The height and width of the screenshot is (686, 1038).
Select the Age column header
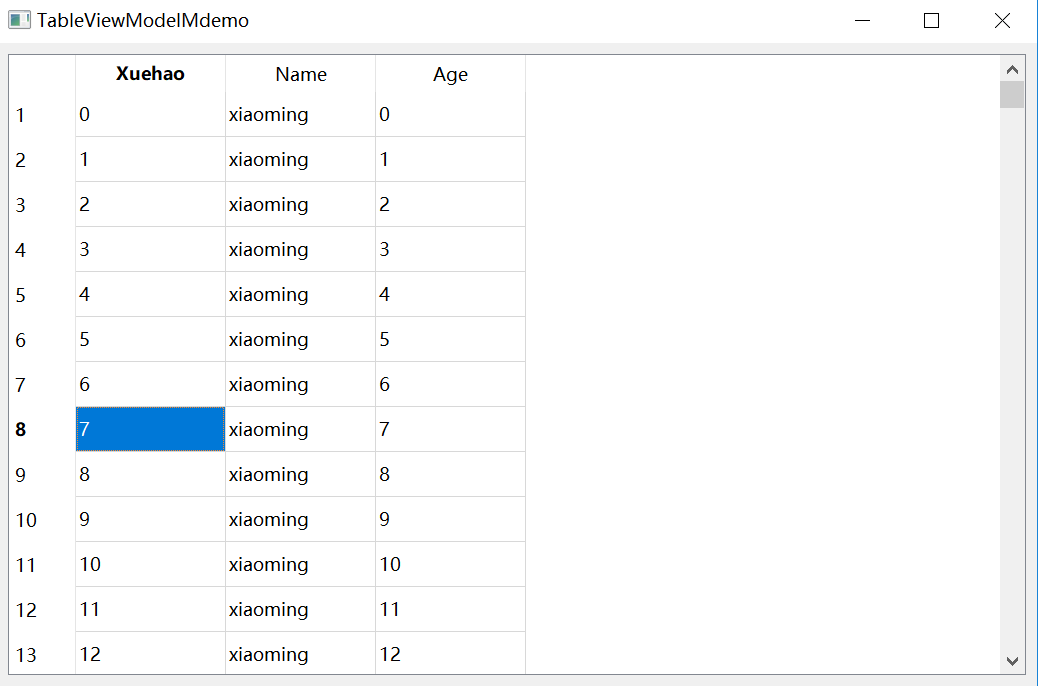pos(450,74)
